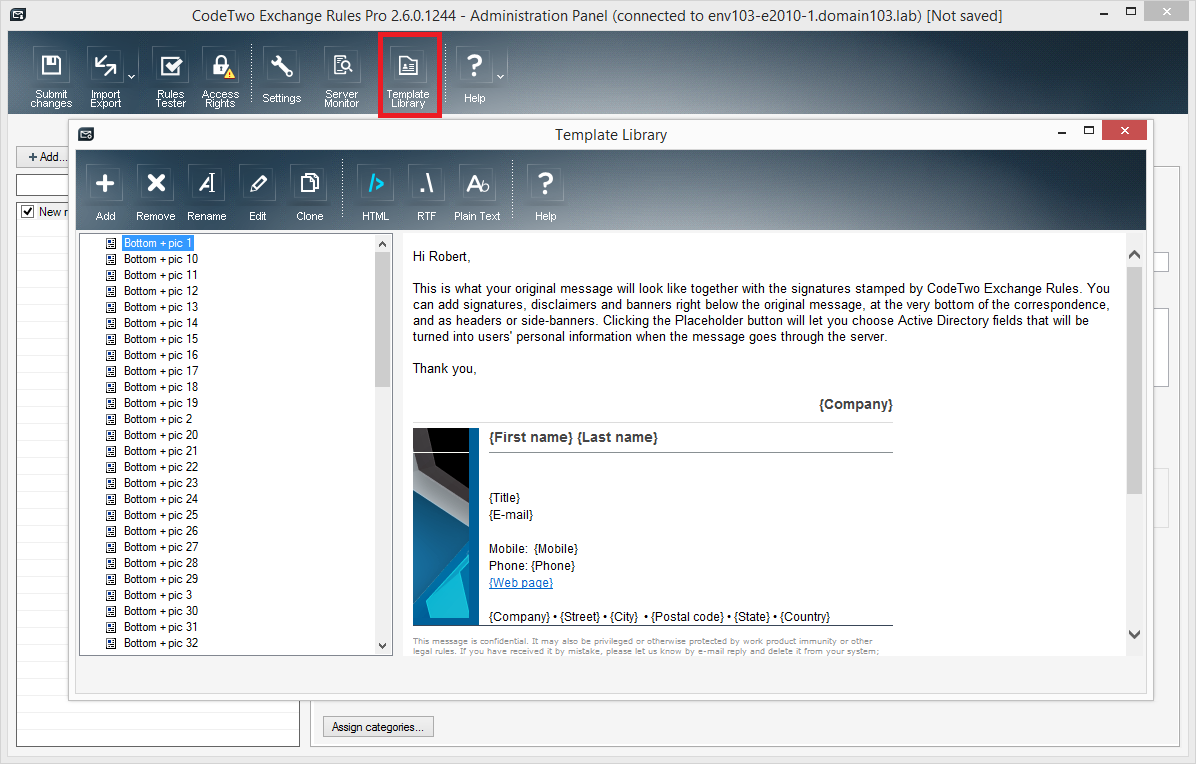Expand the main Help dropdown arrow

[500, 77]
